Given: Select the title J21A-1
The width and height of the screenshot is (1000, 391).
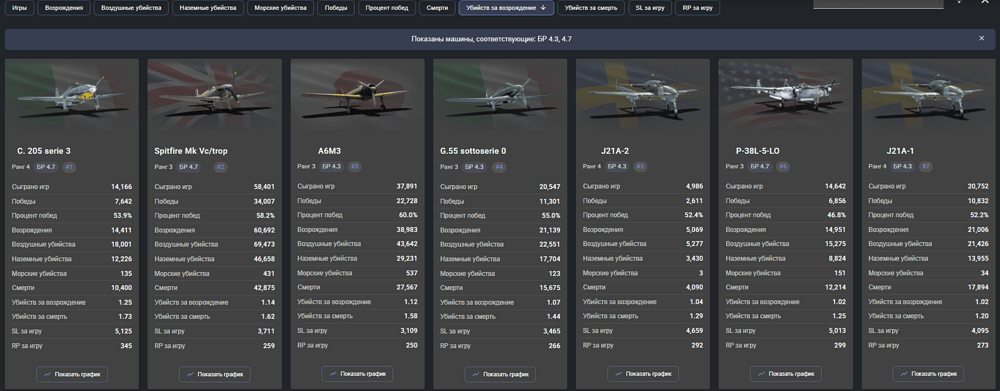Looking at the screenshot, I should (900, 151).
